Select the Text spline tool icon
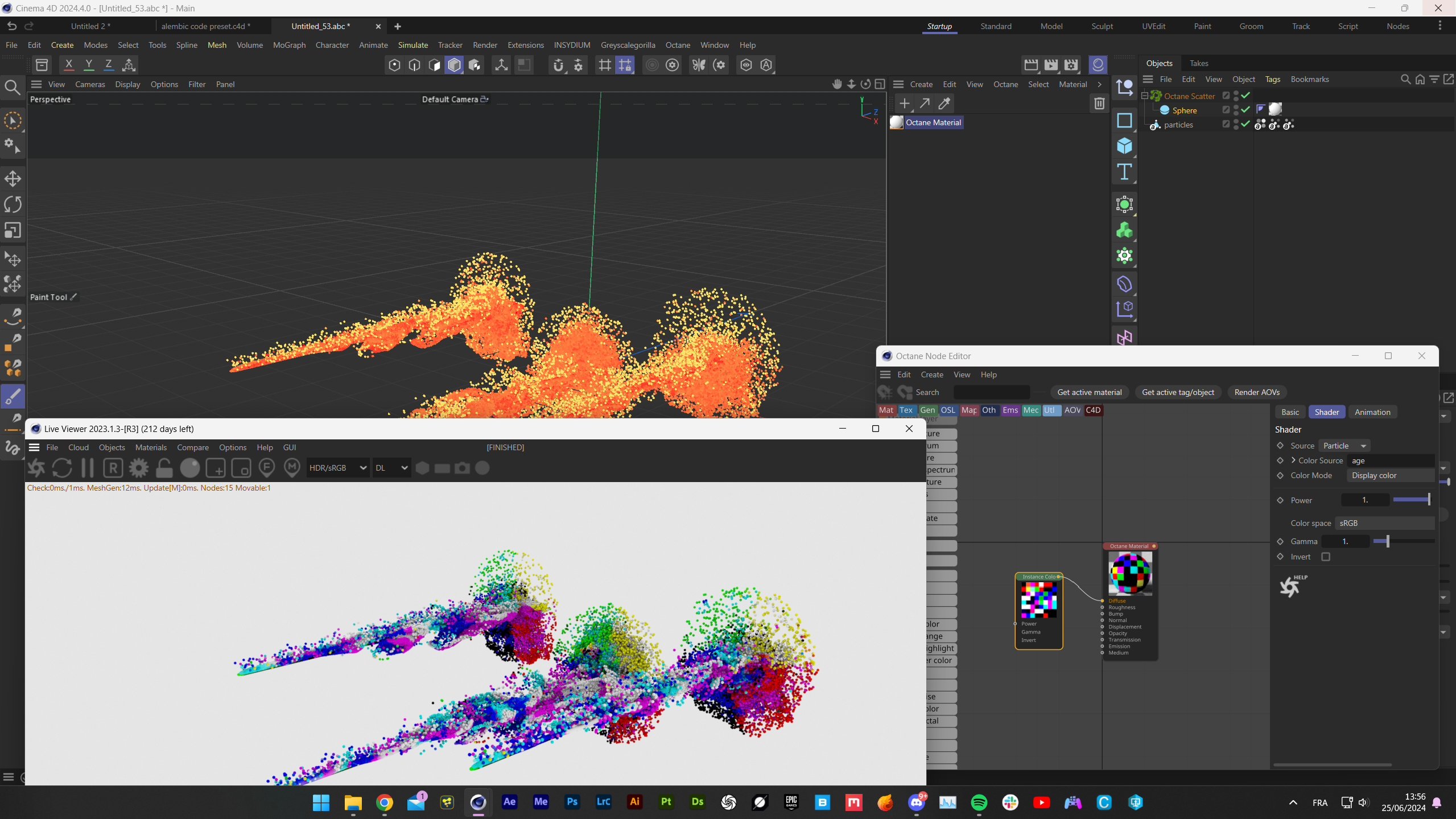 [1124, 172]
